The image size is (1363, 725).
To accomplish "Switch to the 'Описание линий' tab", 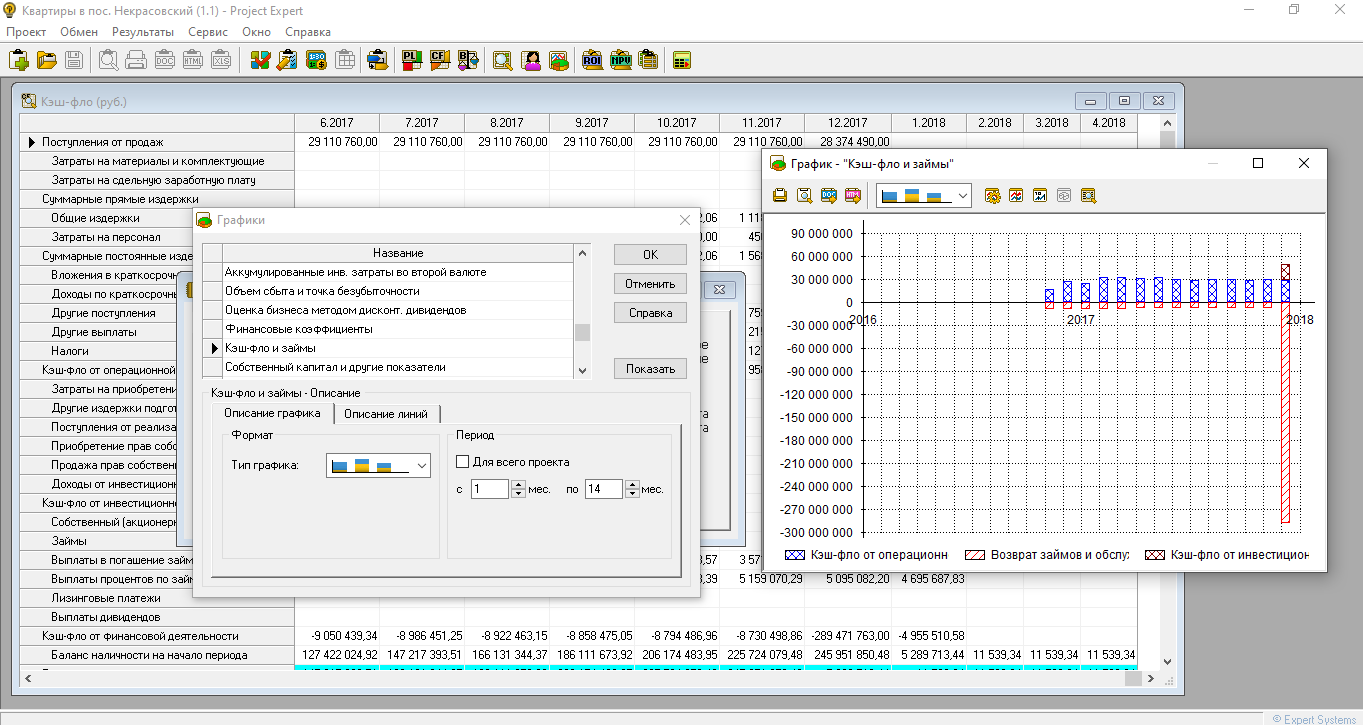I will (386, 414).
